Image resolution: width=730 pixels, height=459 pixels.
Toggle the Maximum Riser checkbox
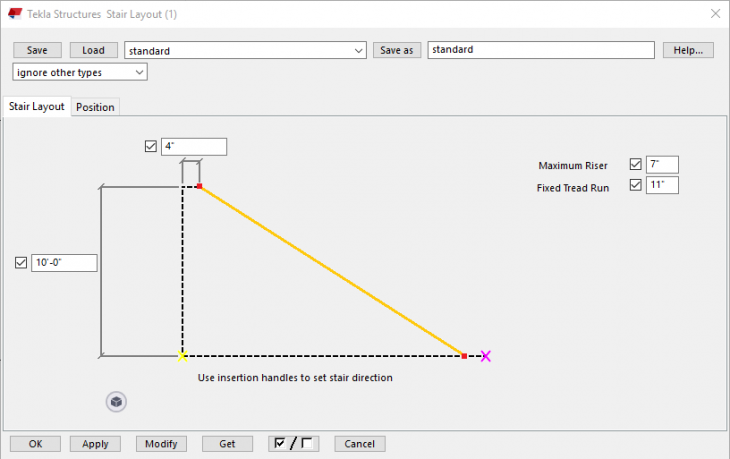click(635, 165)
